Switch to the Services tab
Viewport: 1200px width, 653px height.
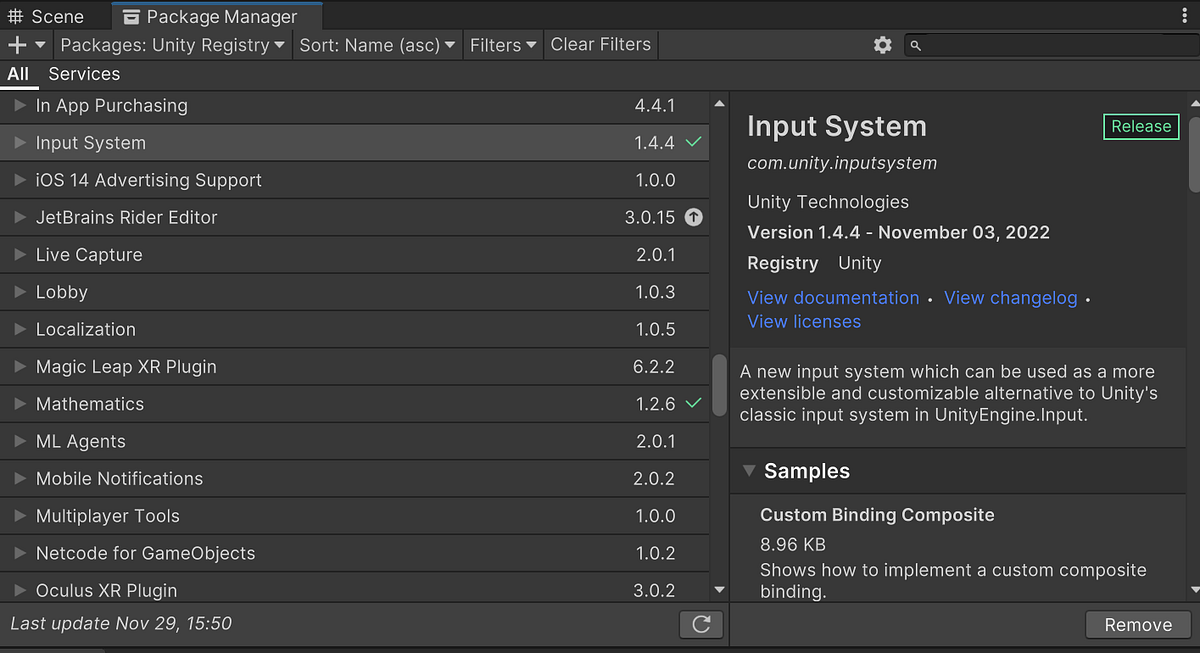coord(84,74)
